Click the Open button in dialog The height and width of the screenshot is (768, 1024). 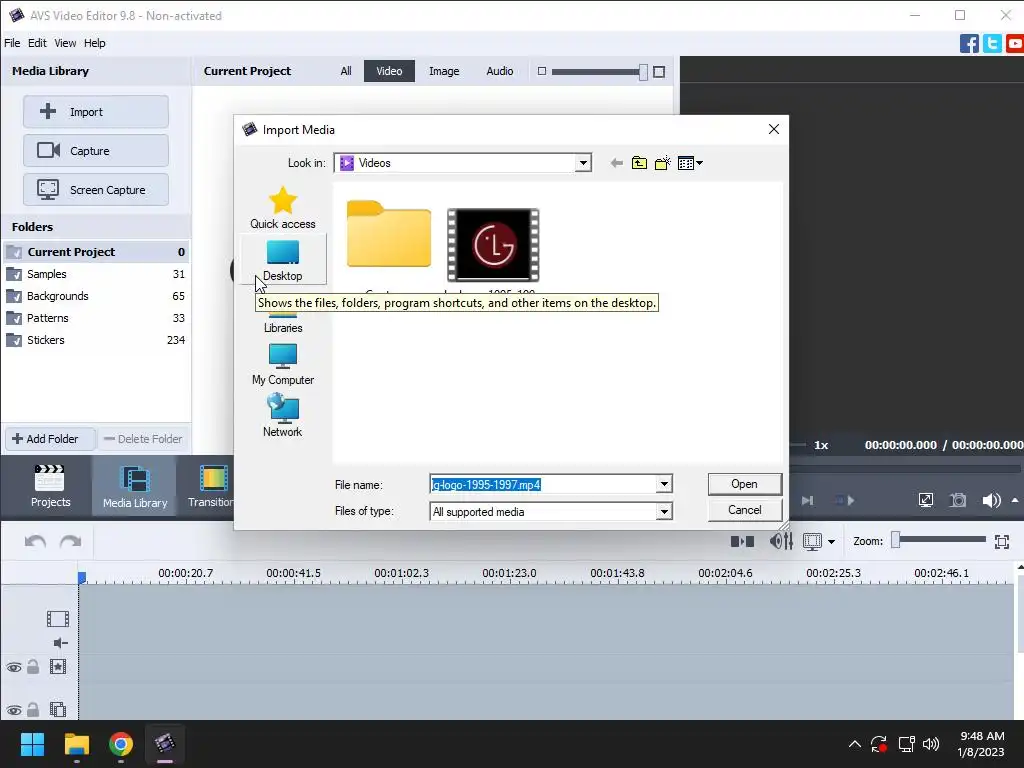[x=744, y=484]
